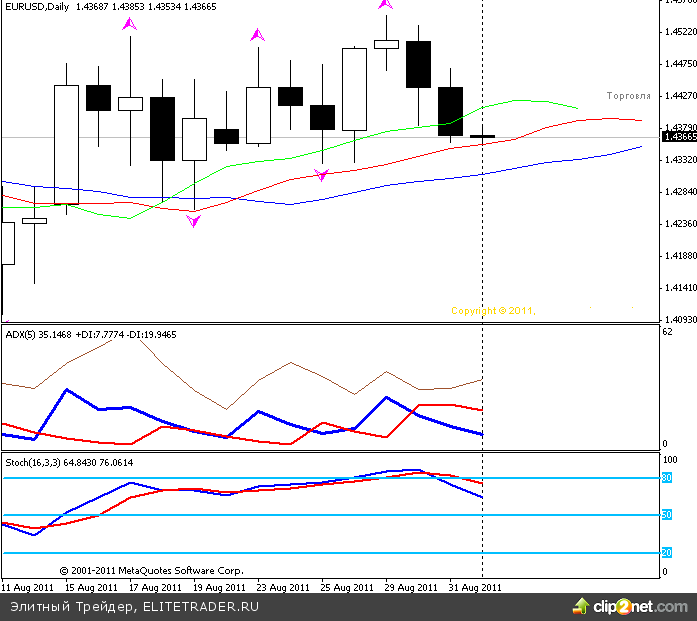
Task: Click the down fractal arrow near 25 Aug
Action: [322, 175]
